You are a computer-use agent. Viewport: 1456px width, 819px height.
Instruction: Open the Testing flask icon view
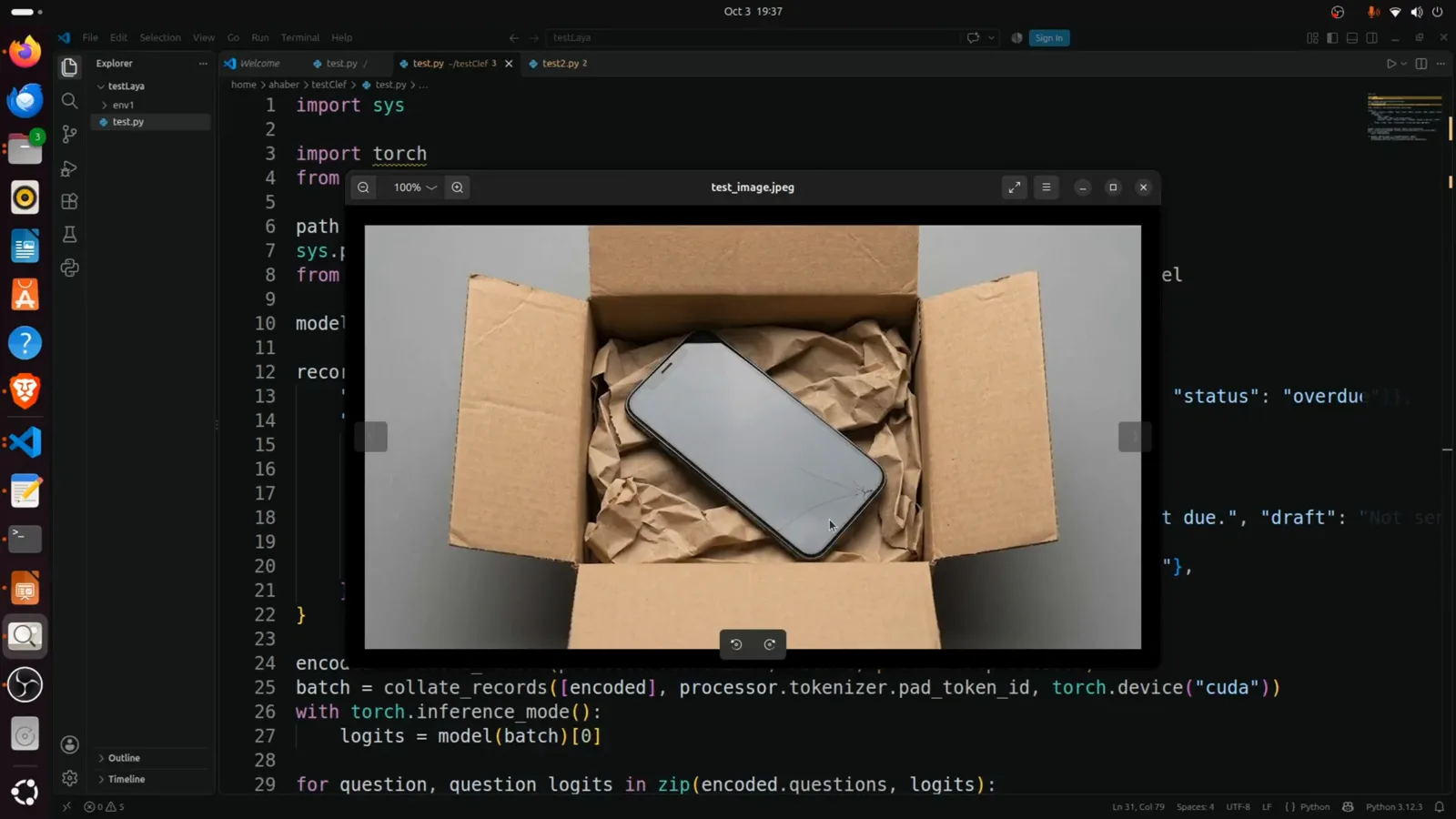pos(69,235)
